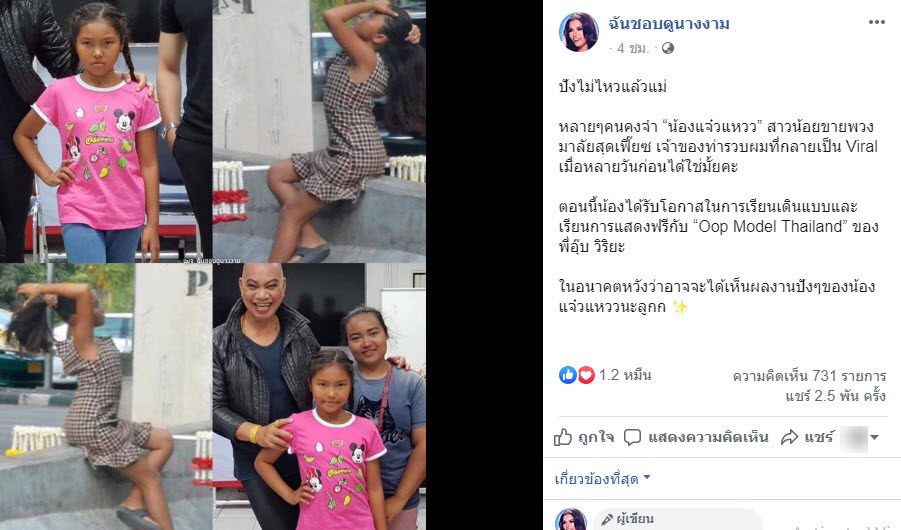Open the ความคิดเห็น 731 รายการ comments link
This screenshot has width=901, height=530.
coord(809,376)
